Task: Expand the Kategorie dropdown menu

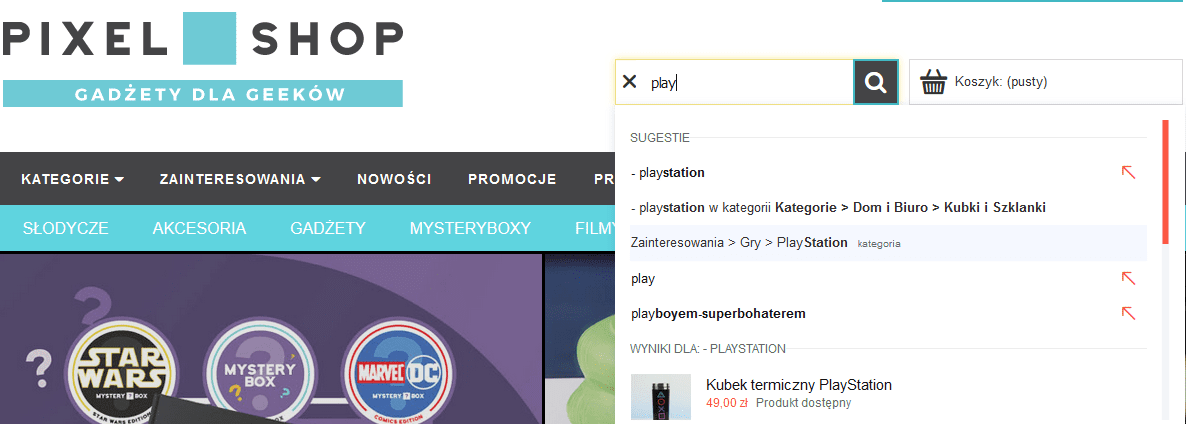Action: [73, 179]
